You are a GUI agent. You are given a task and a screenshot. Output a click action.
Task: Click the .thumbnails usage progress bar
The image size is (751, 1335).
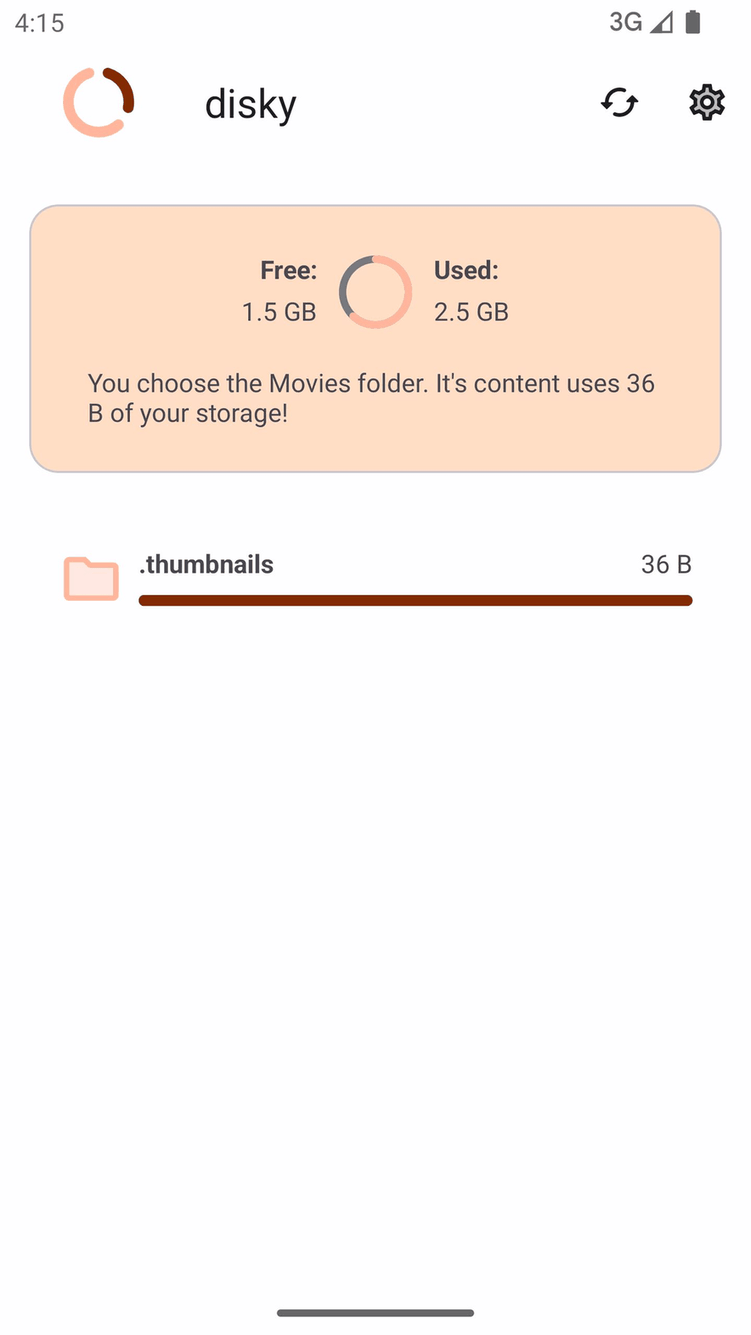click(415, 600)
